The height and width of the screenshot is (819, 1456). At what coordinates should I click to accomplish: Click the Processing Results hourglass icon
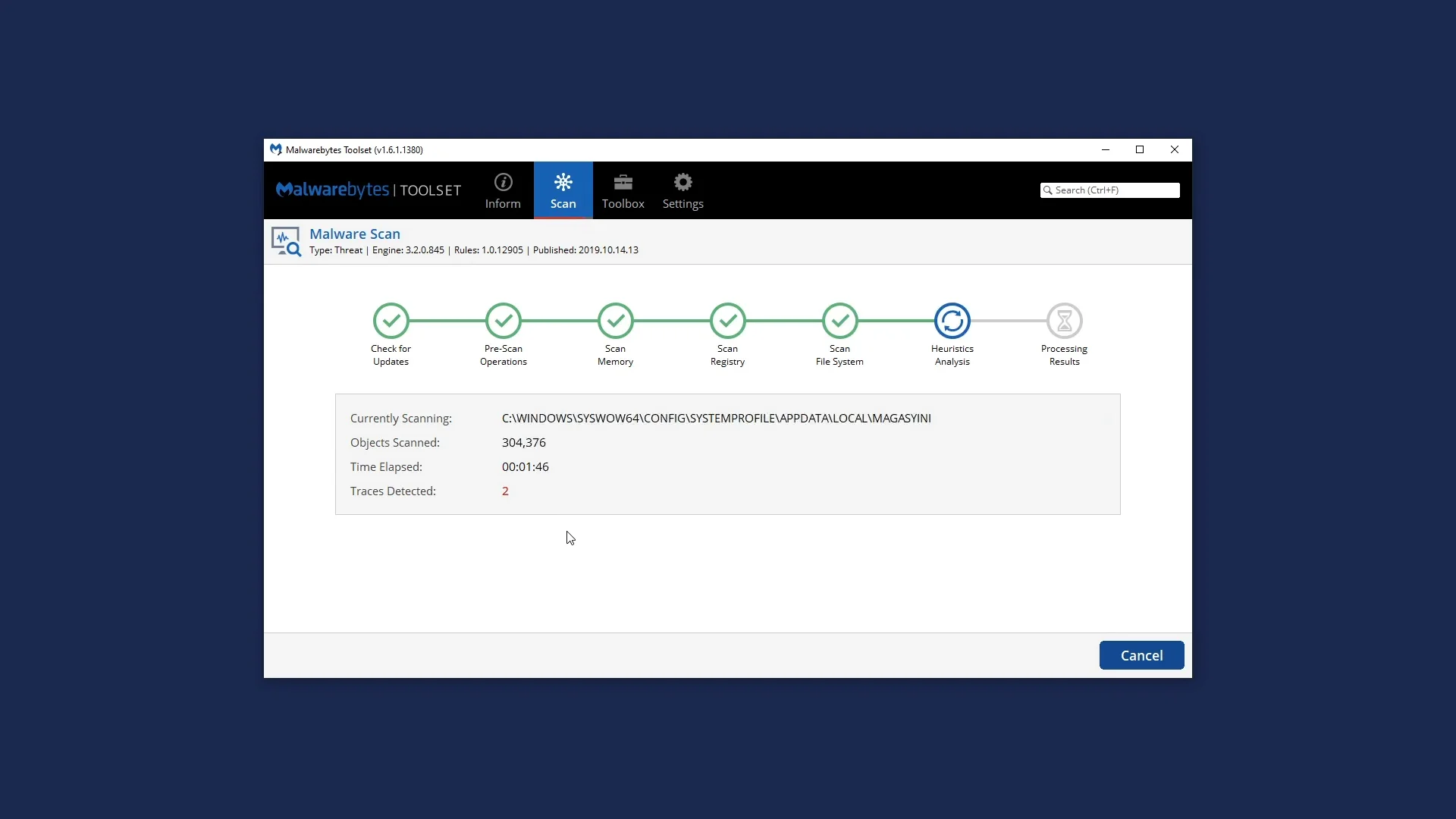click(1064, 322)
